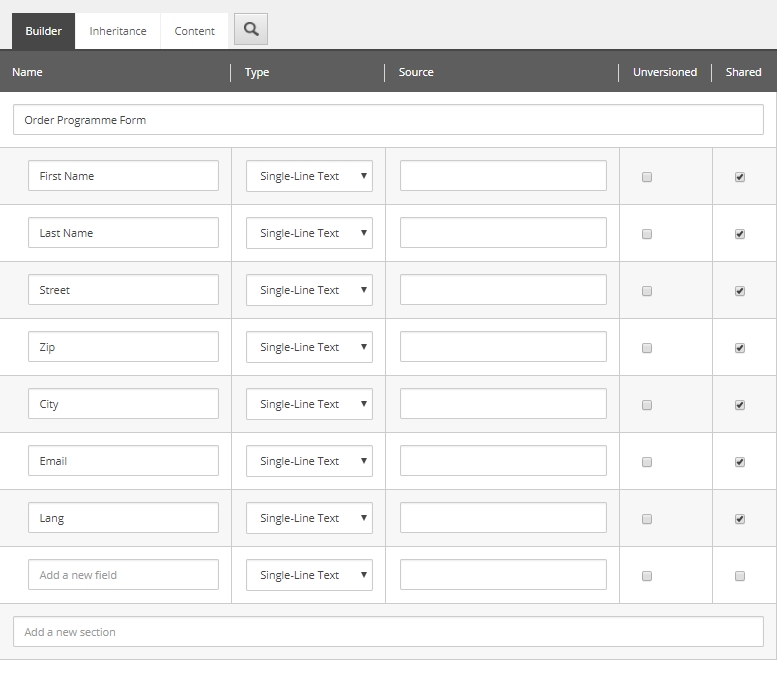Click the Source box for Email field
The height and width of the screenshot is (673, 777).
pyautogui.click(x=503, y=461)
